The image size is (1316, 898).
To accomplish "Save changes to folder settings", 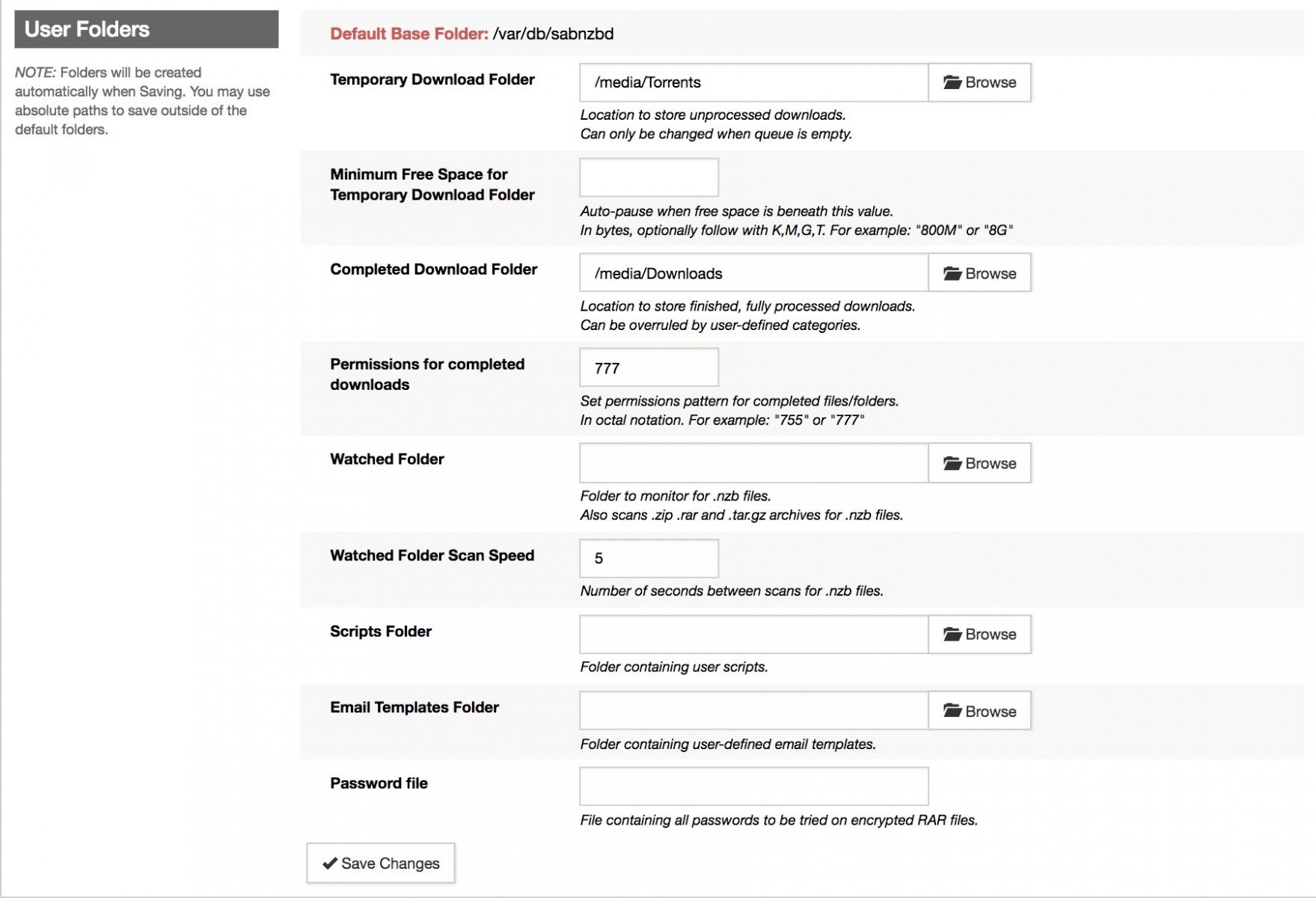I will pos(381,864).
